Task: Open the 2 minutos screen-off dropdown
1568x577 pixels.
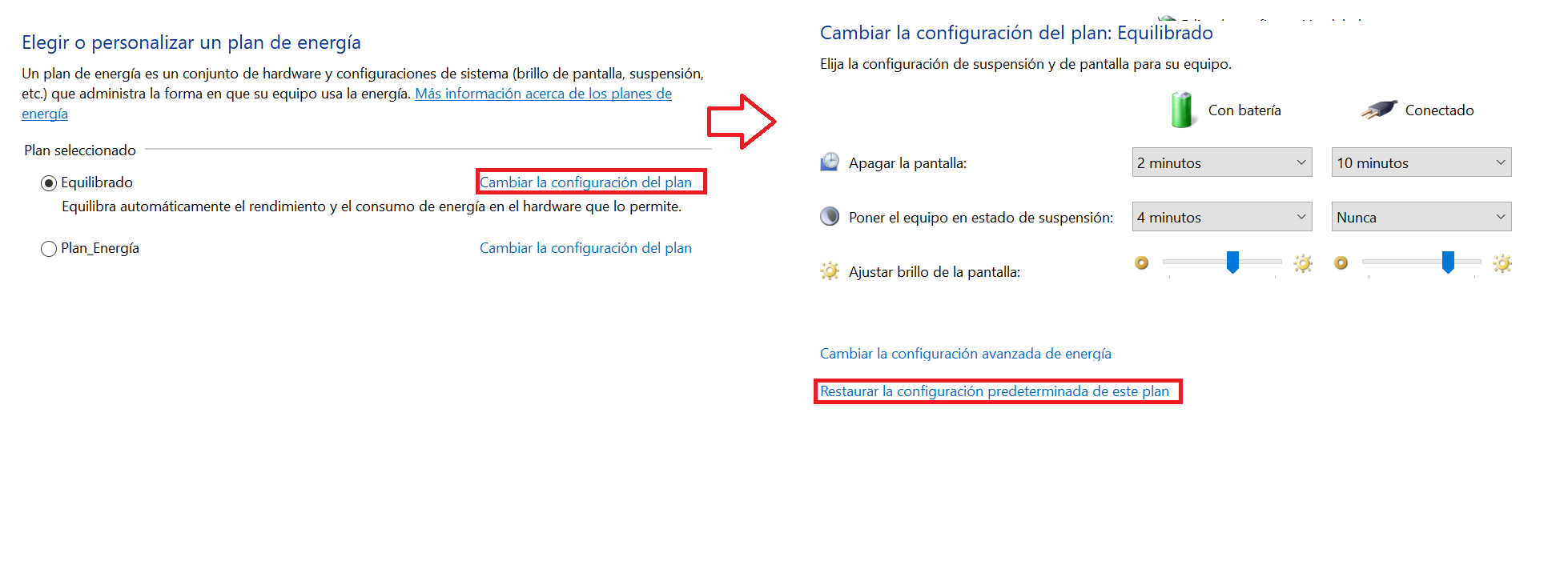Action: 1222,162
